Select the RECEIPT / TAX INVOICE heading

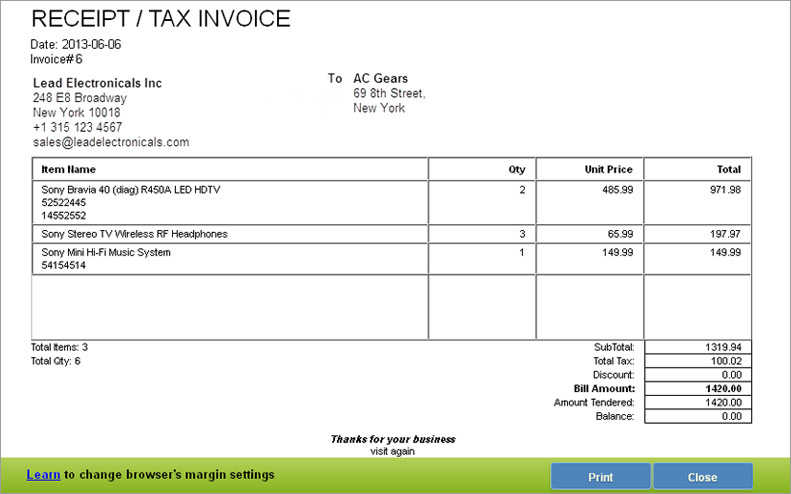tap(160, 19)
